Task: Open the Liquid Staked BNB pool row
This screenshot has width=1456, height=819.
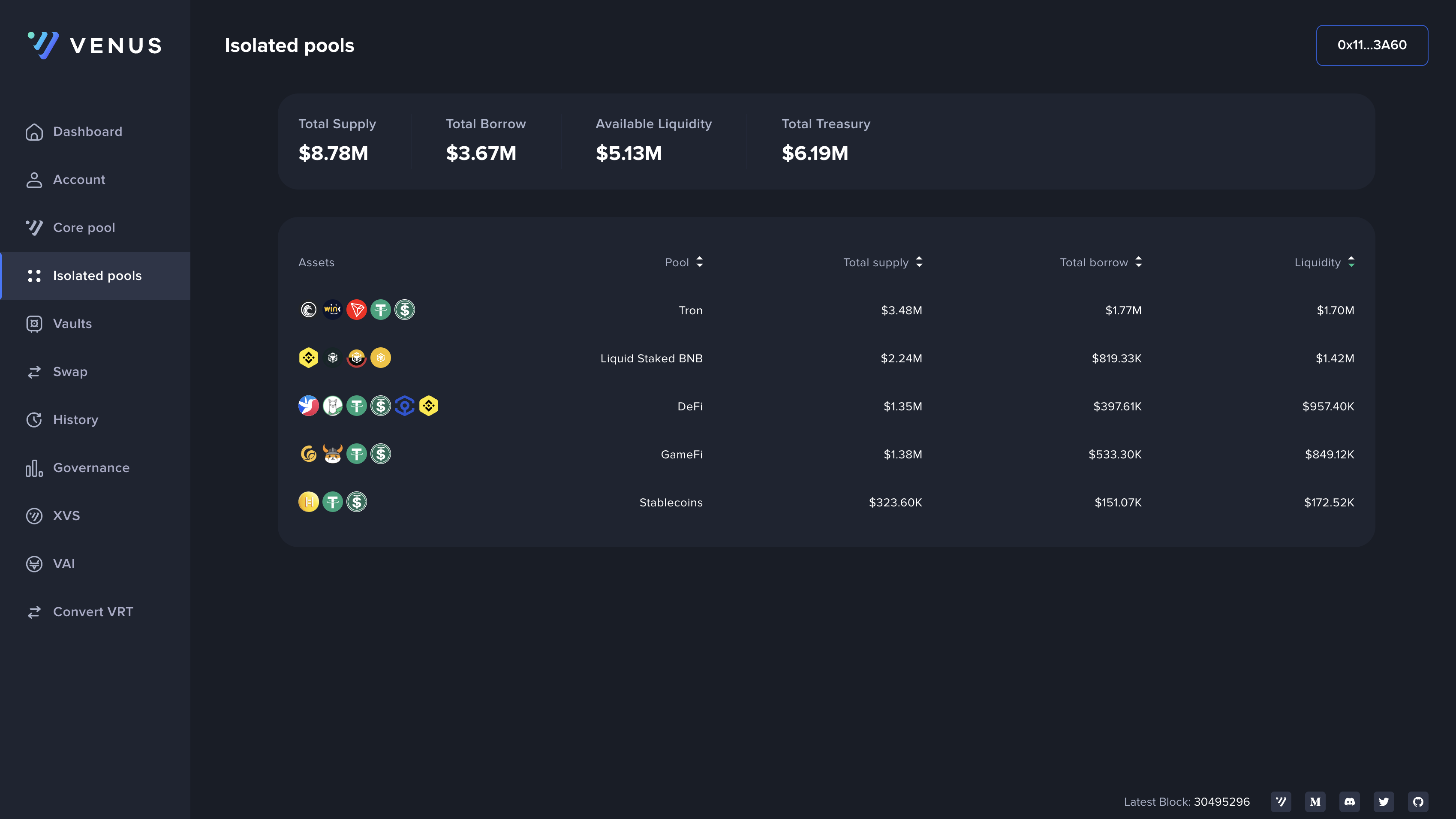Action: [651, 358]
